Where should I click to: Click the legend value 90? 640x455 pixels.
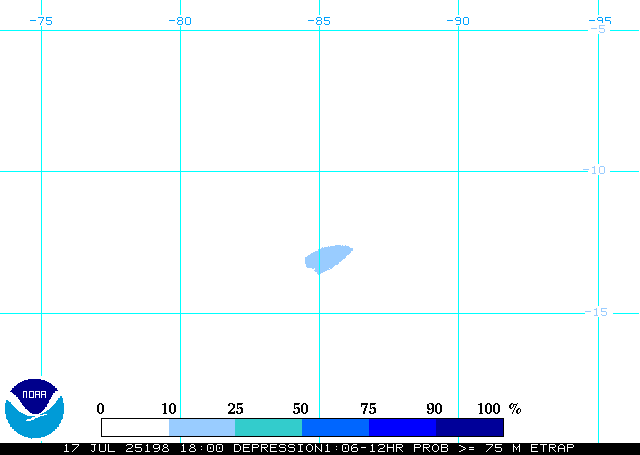coord(434,408)
